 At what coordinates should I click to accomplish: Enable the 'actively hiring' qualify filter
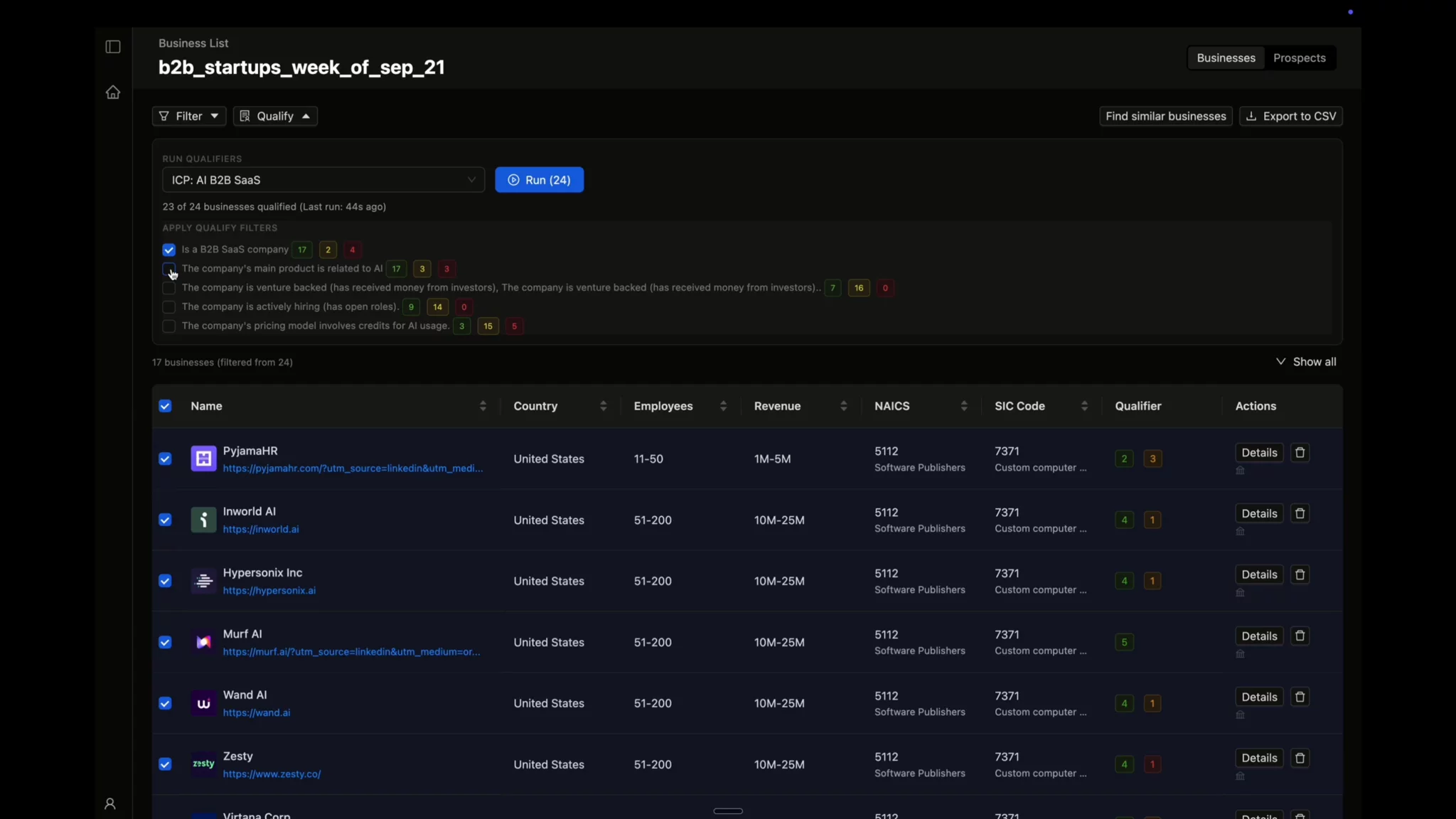coord(168,307)
